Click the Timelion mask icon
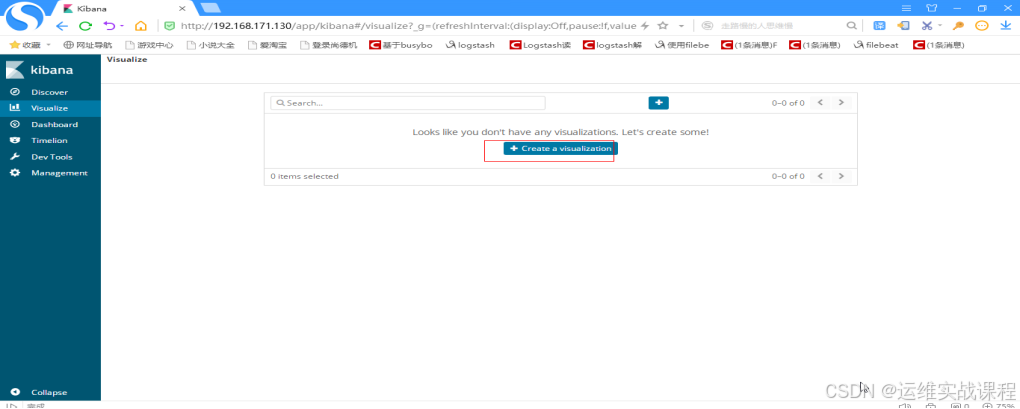 click(x=15, y=140)
